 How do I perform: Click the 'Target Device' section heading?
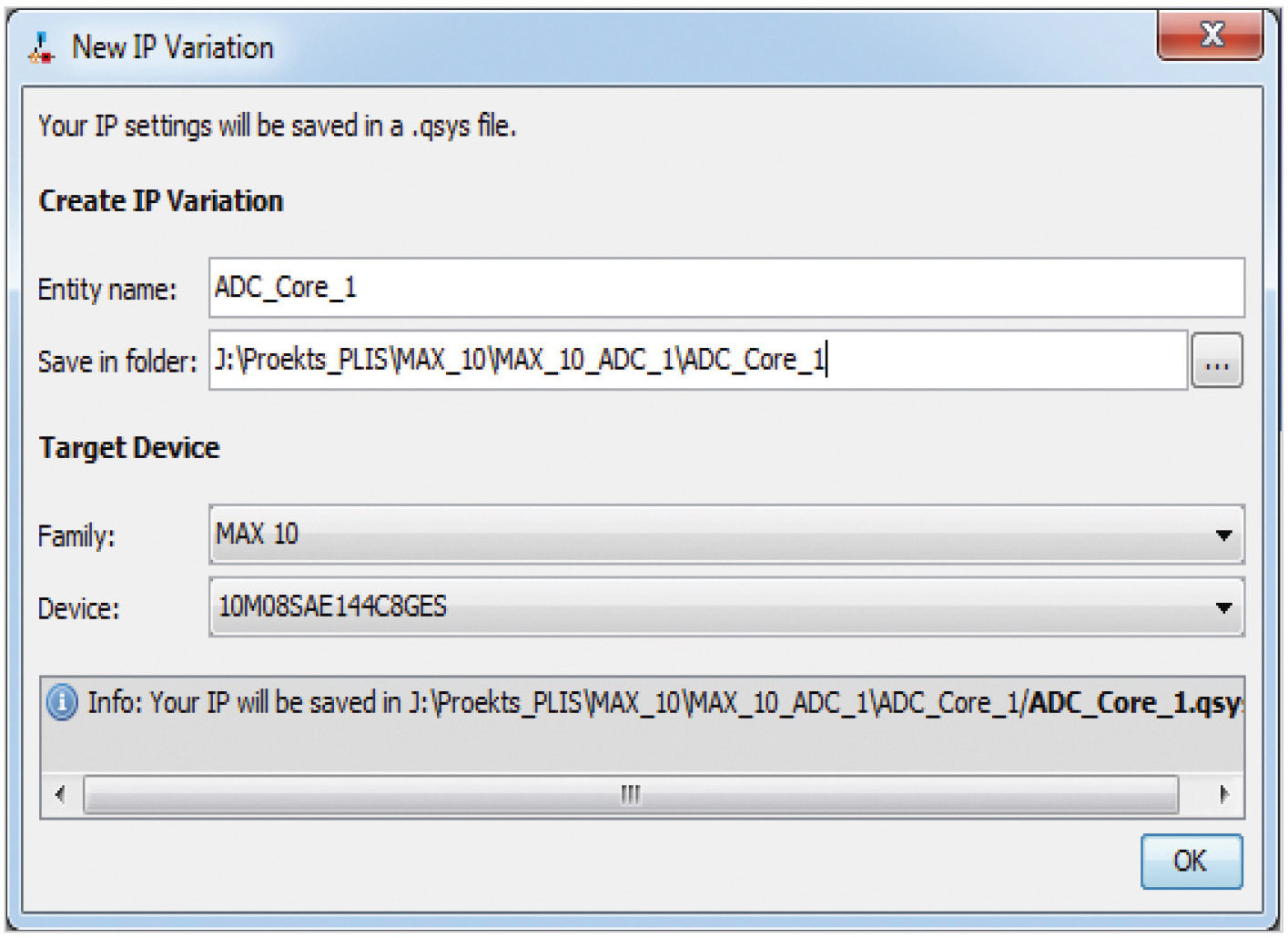click(129, 448)
